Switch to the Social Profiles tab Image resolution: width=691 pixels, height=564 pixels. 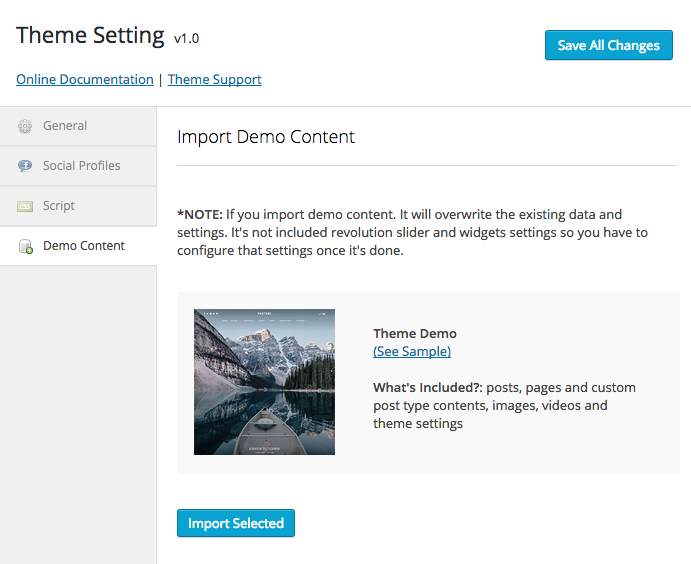pos(81,166)
